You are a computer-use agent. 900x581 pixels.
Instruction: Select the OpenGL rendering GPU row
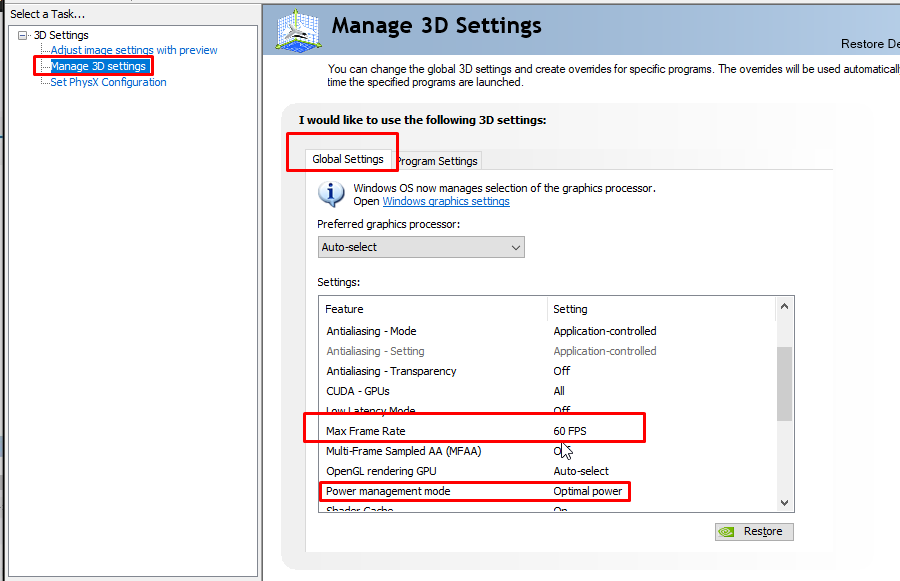pos(547,471)
